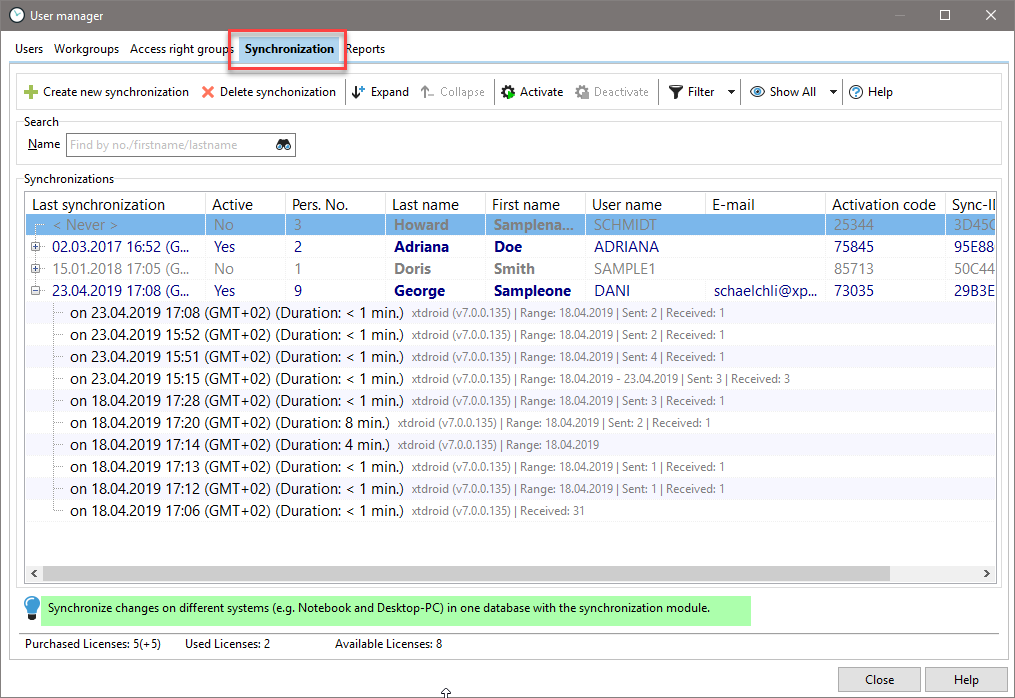Viewport: 1015px width, 698px height.
Task: Collapse the George Sampleone synchronization row
Action: point(37,291)
